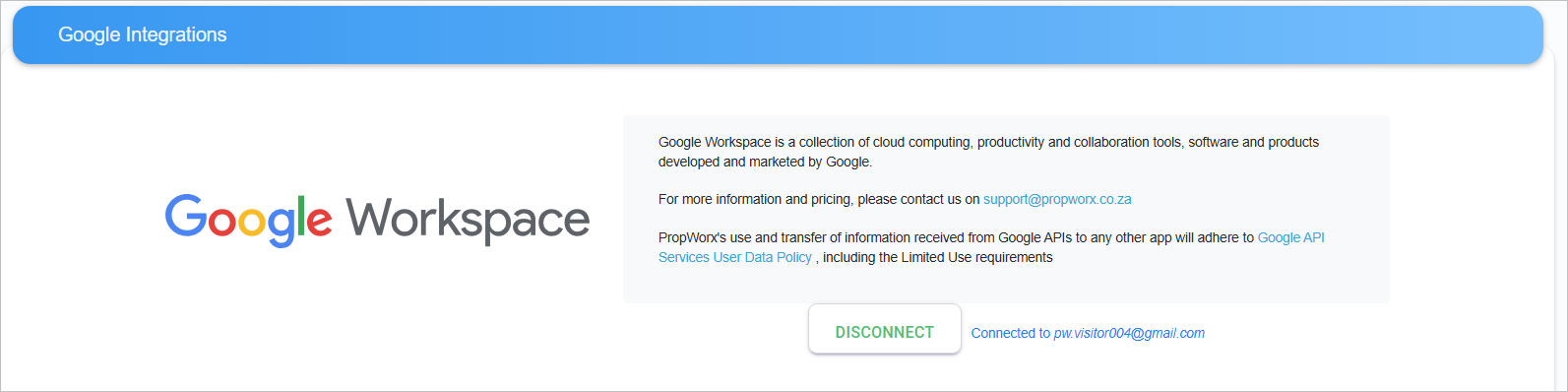Image resolution: width=1568 pixels, height=392 pixels.
Task: Click the "For more information and pricing" sentence
Action: coord(819,199)
